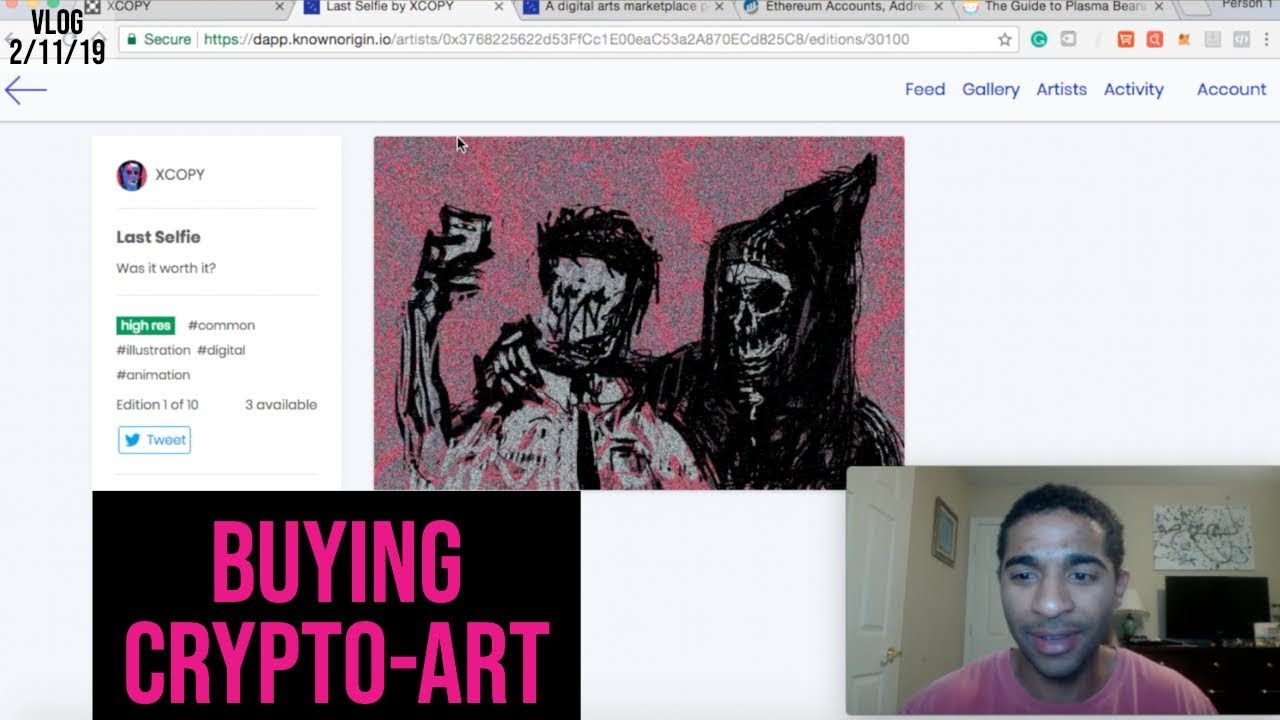The width and height of the screenshot is (1280, 720).
Task: Click the red search extension icon
Action: point(1155,40)
